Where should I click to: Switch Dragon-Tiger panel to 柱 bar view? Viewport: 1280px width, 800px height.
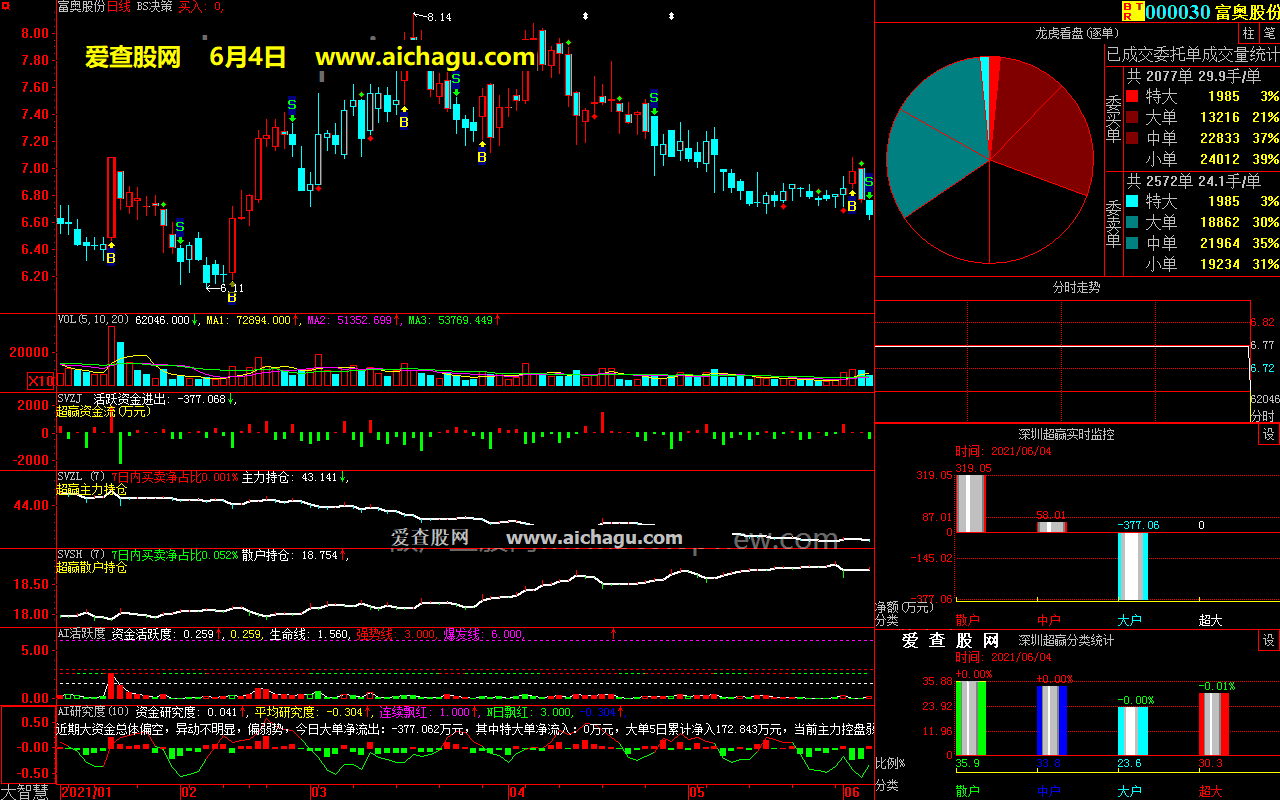(x=1249, y=34)
